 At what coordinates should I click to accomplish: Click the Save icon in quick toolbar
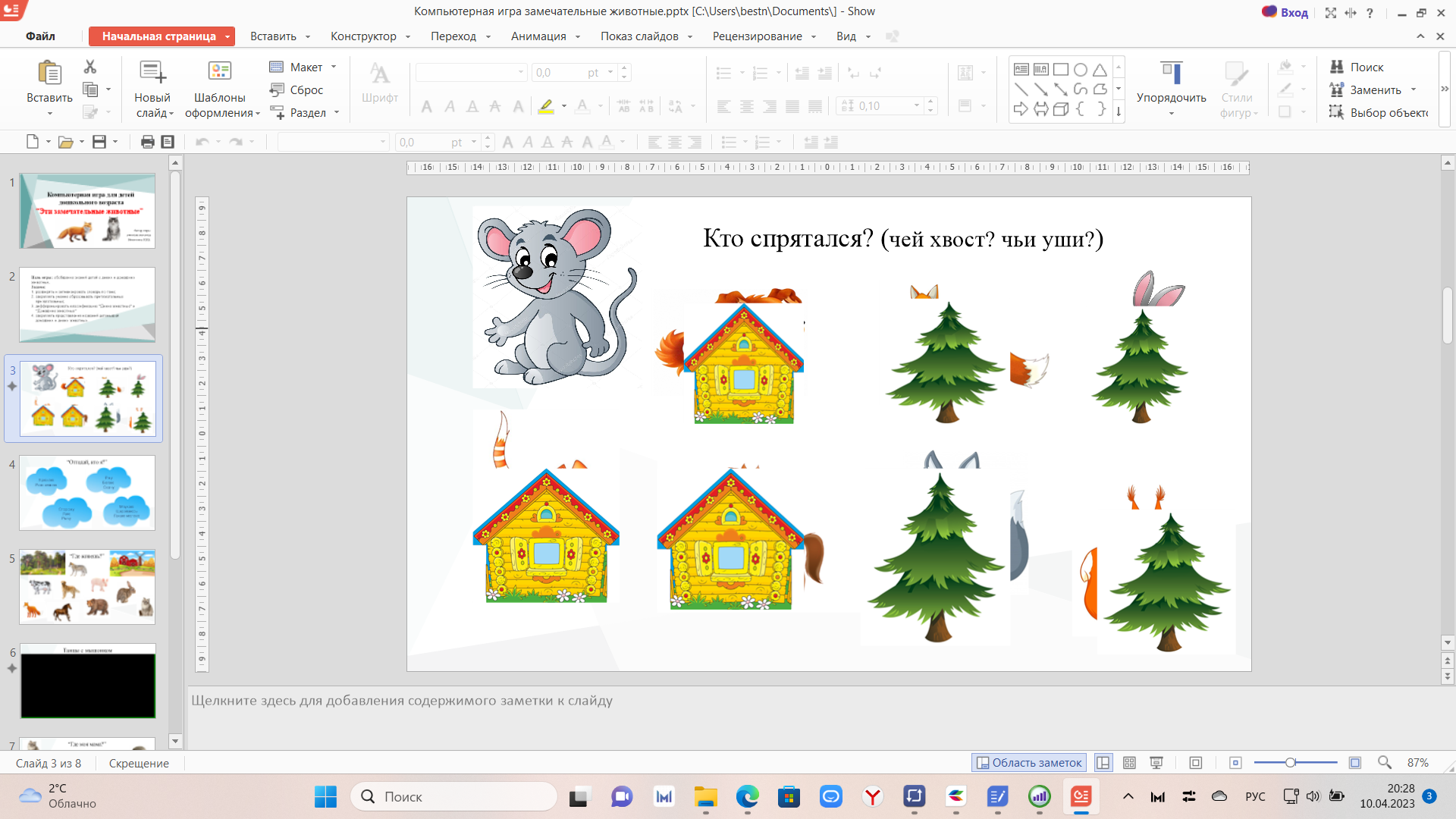pyautogui.click(x=99, y=142)
